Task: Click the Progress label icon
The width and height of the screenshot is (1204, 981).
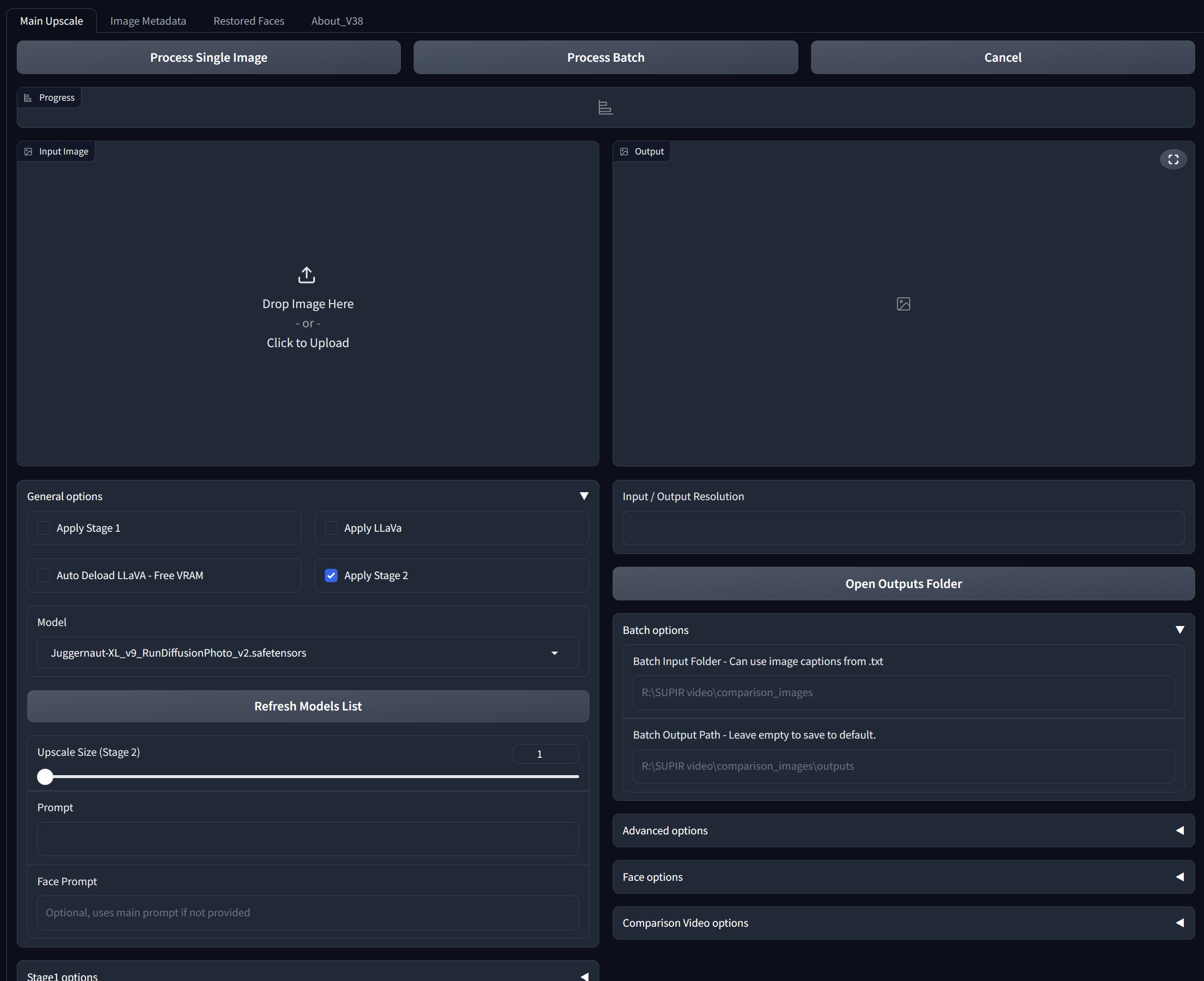Action: 28,98
